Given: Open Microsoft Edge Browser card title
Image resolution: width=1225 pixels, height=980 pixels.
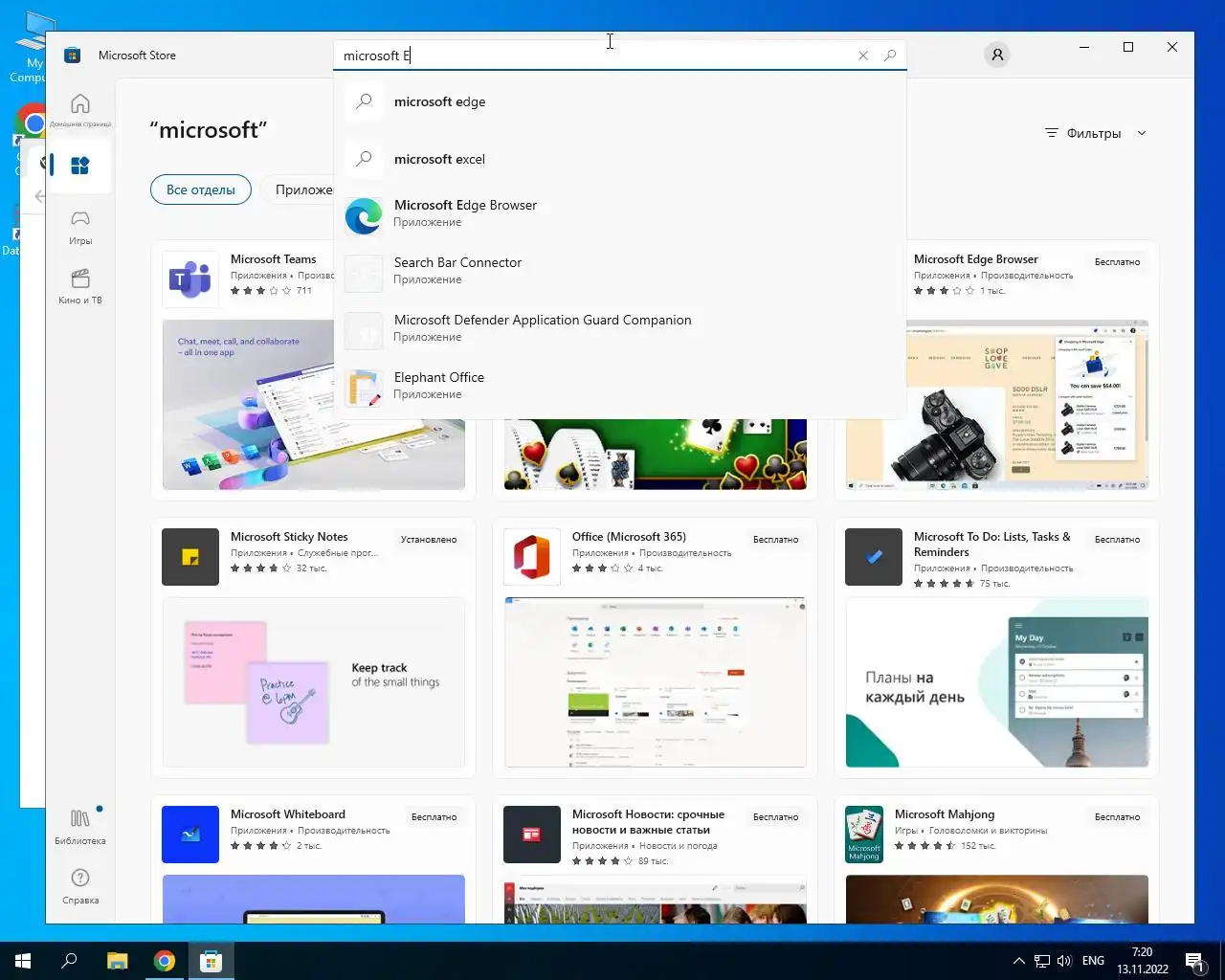Looking at the screenshot, I should (975, 259).
